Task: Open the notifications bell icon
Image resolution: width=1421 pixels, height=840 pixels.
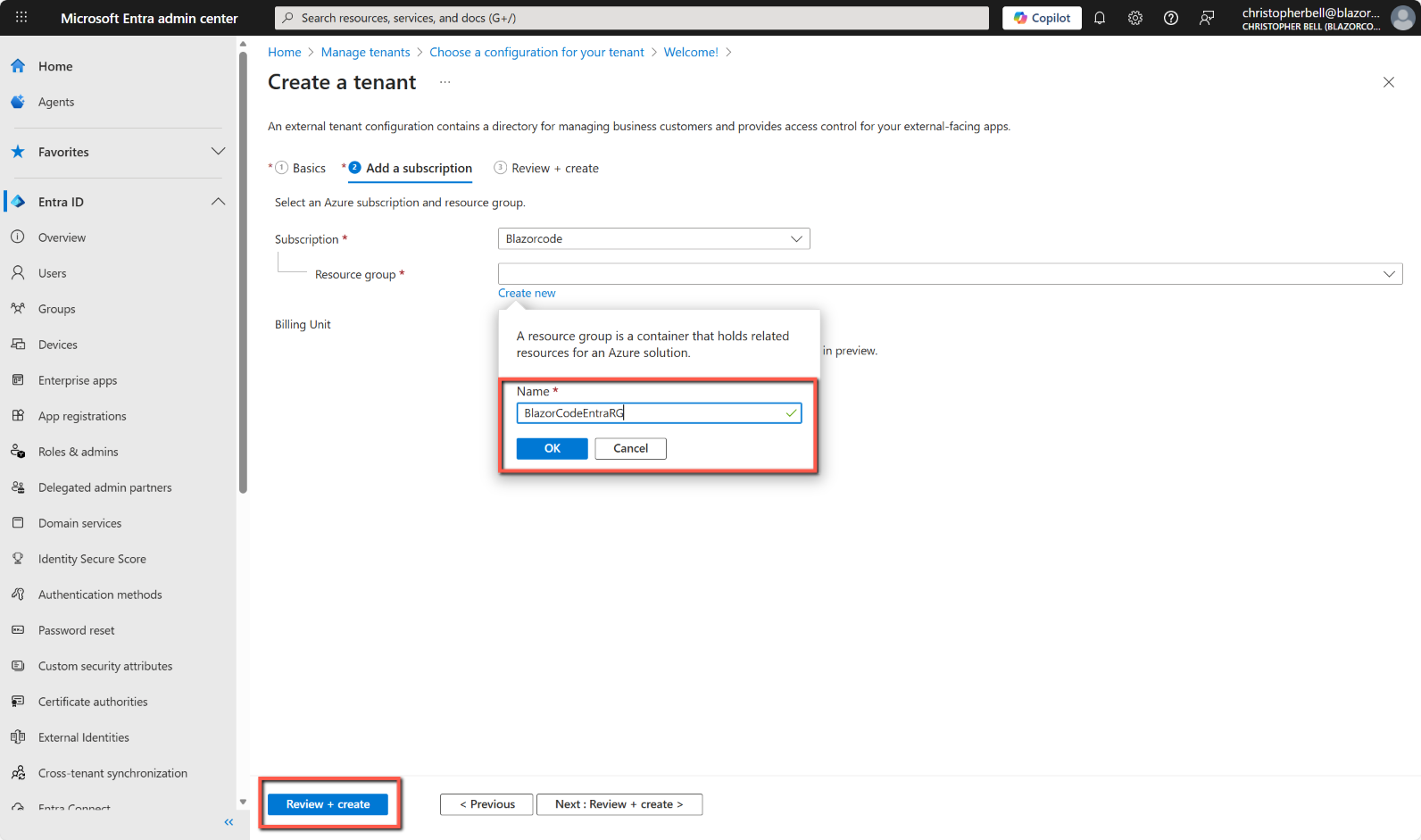Action: pyautogui.click(x=1100, y=18)
